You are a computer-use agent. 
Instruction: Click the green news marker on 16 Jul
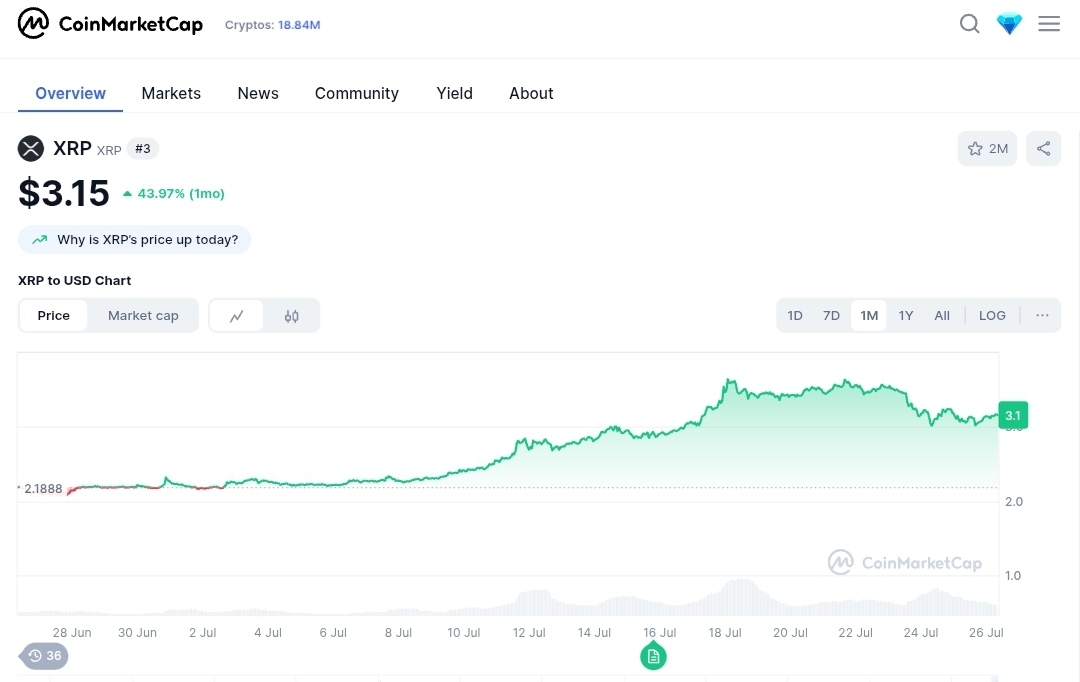pyautogui.click(x=653, y=656)
